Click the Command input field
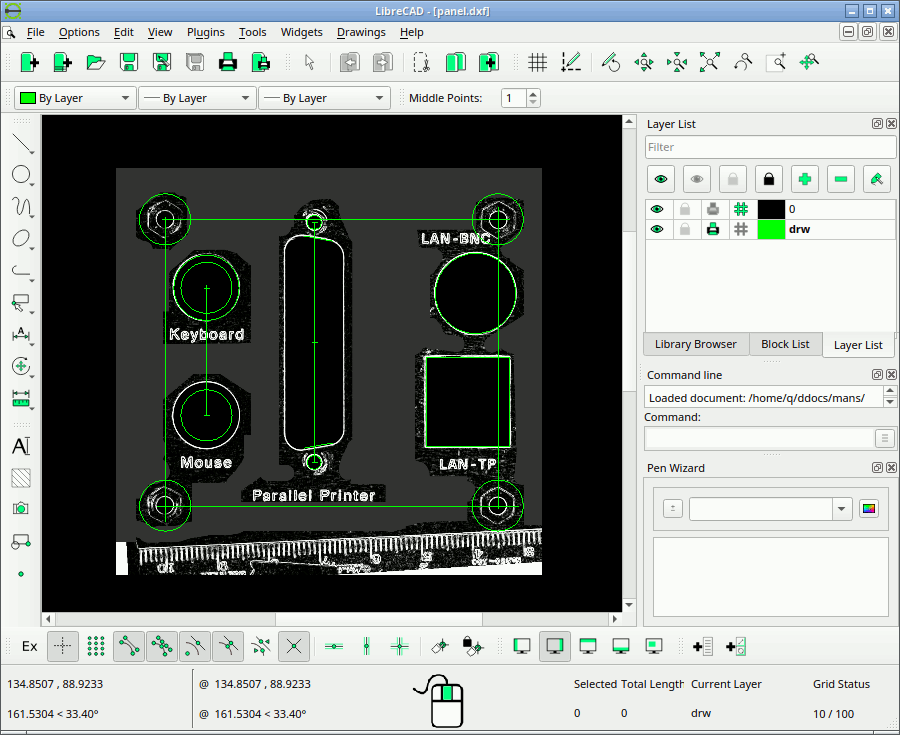 759,439
